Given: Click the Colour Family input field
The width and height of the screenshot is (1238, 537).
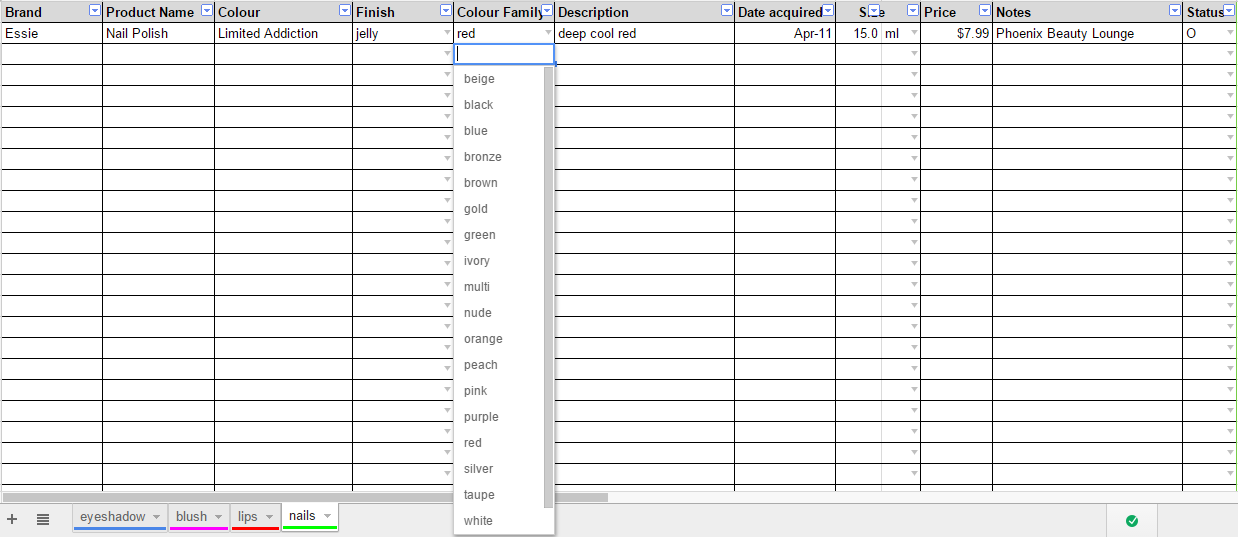Looking at the screenshot, I should 504,54.
